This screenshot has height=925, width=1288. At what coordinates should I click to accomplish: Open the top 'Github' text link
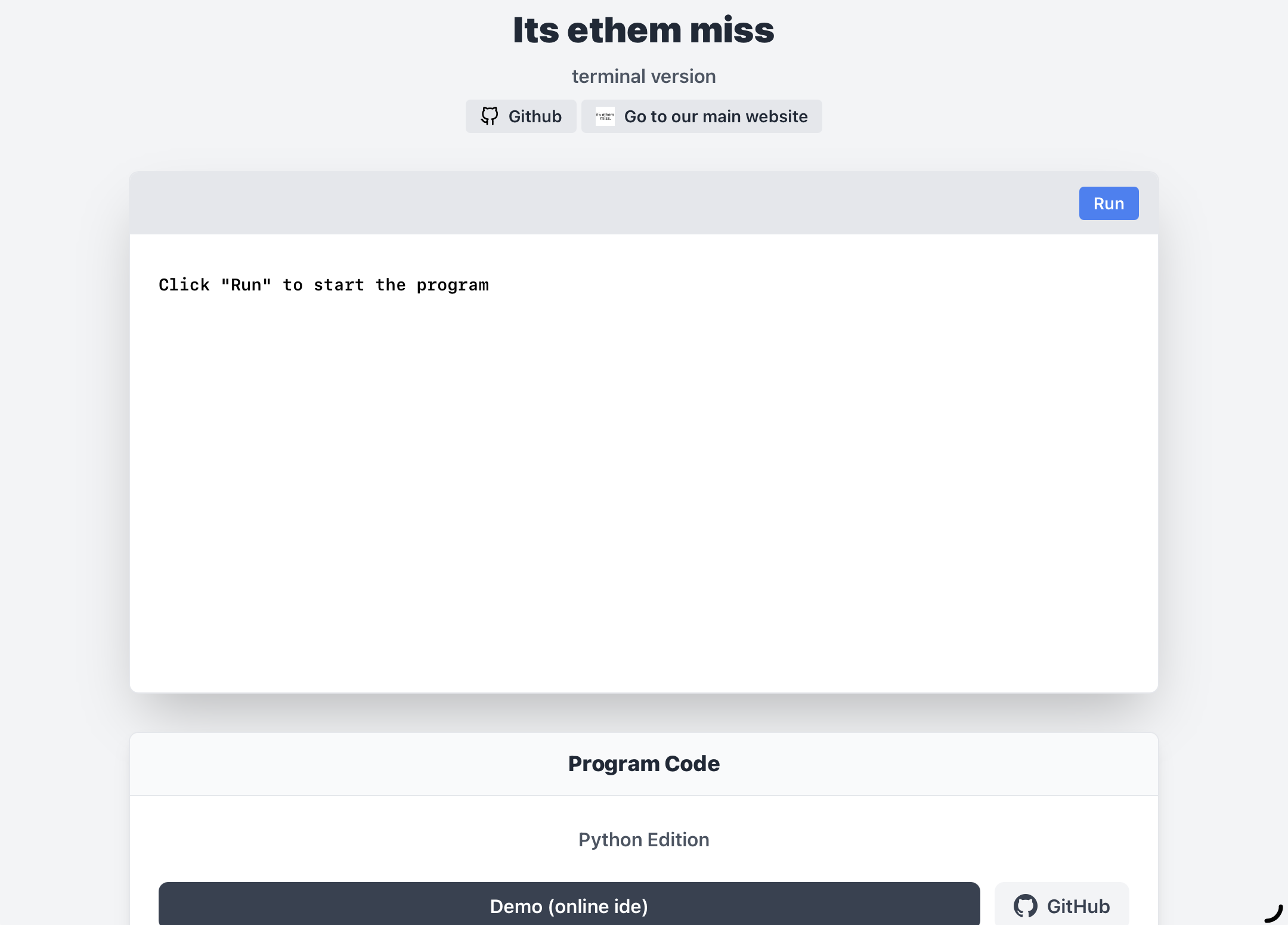[x=535, y=116]
